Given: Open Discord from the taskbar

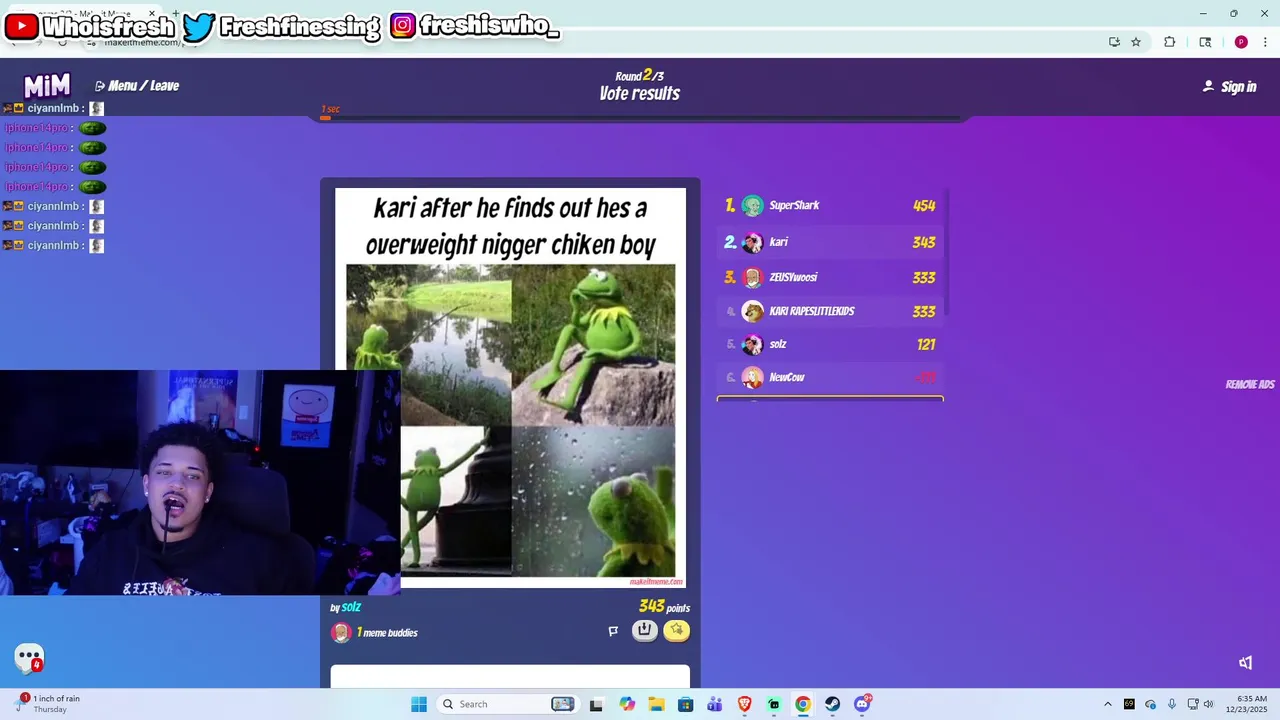Looking at the screenshot, I should 862,704.
